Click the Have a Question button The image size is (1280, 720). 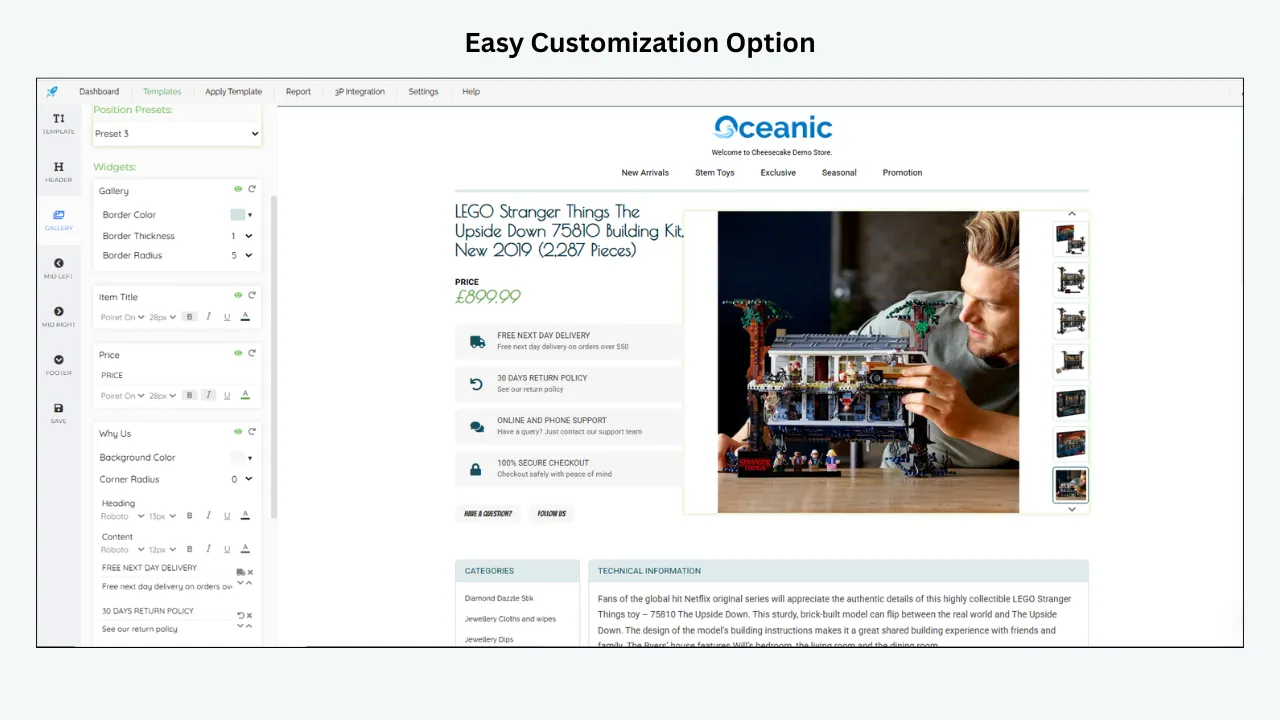[488, 513]
